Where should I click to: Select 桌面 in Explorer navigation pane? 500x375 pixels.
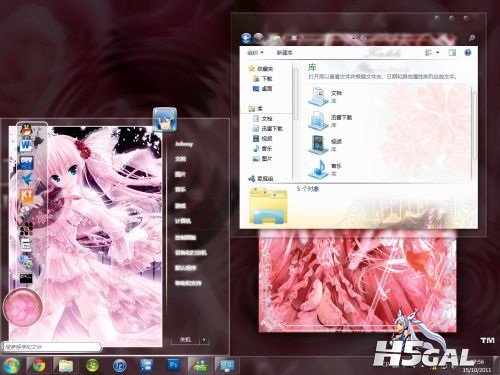pyautogui.click(x=262, y=89)
